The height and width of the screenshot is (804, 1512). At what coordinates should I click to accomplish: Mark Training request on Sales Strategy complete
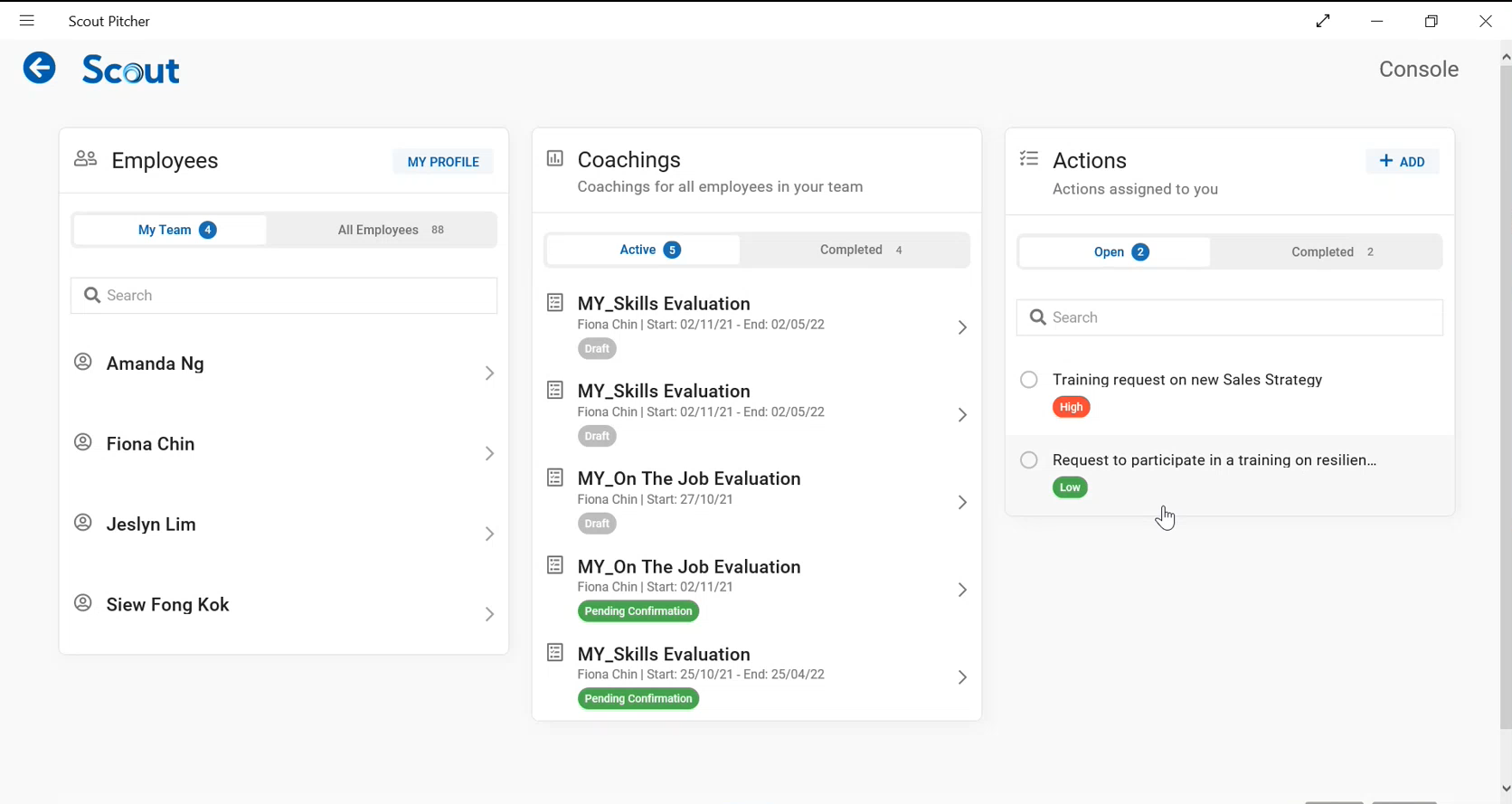pyautogui.click(x=1029, y=380)
